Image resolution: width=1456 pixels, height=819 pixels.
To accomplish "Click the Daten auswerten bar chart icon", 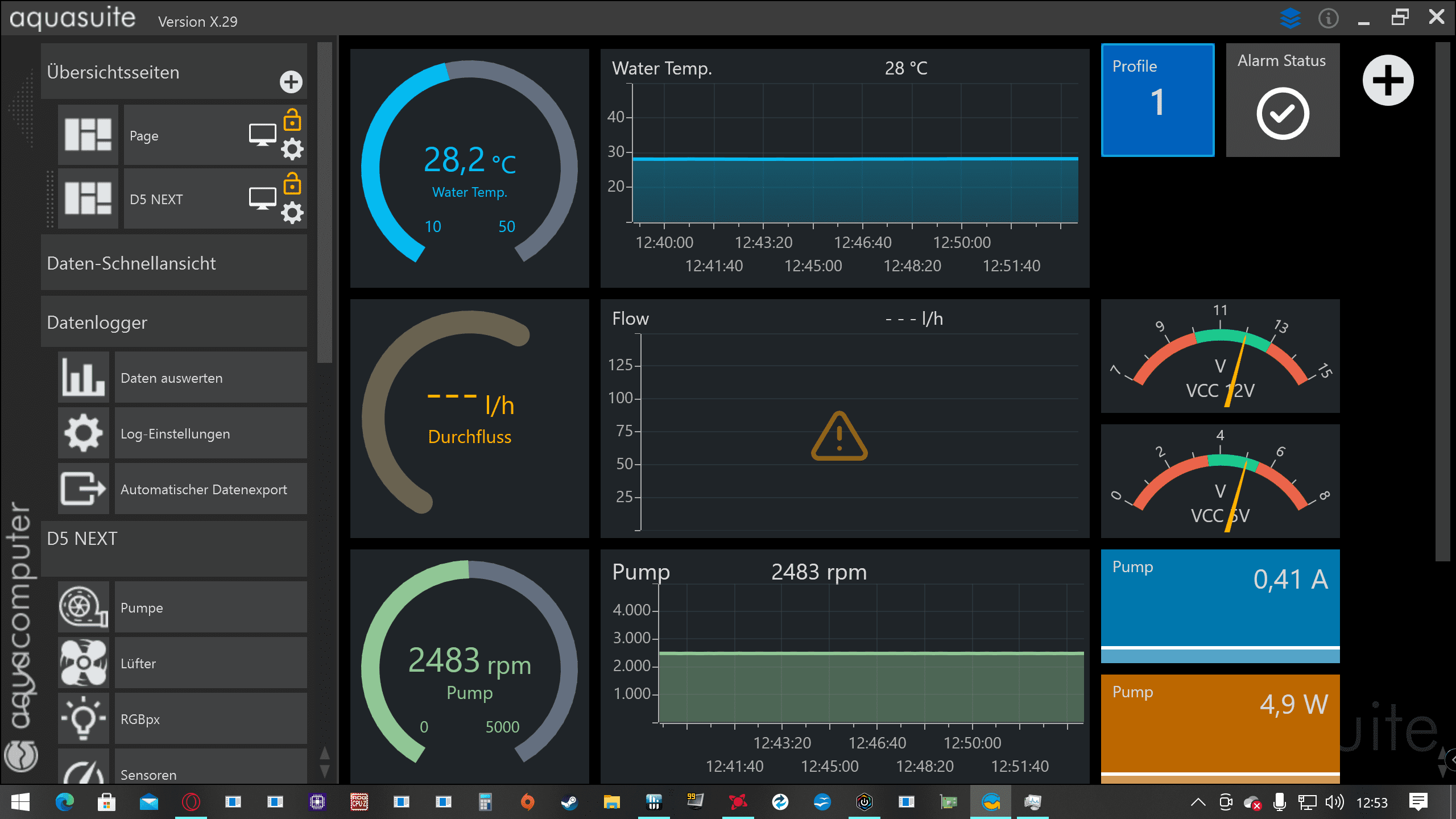I will click(x=84, y=378).
